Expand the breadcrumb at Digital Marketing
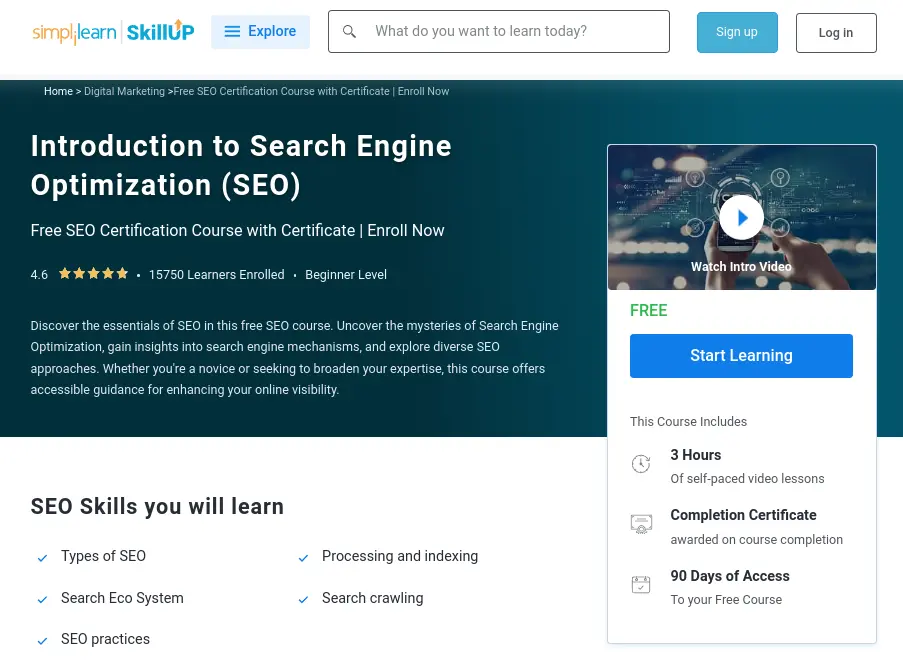The image size is (903, 661). tap(124, 91)
